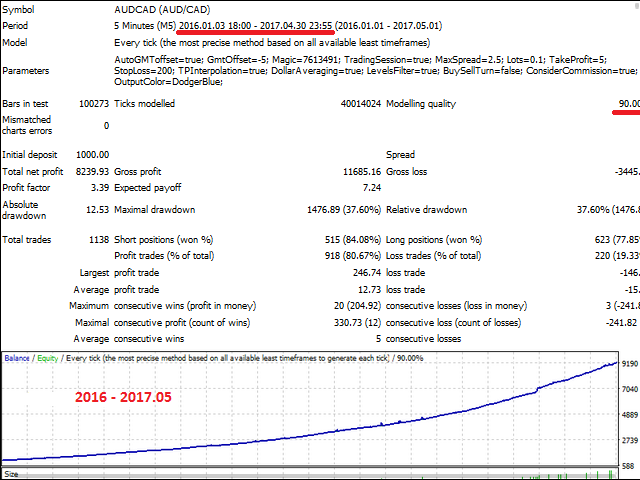Click Short positions value 515 (84.08%)
Image resolution: width=640 pixels, height=480 pixels.
click(353, 240)
